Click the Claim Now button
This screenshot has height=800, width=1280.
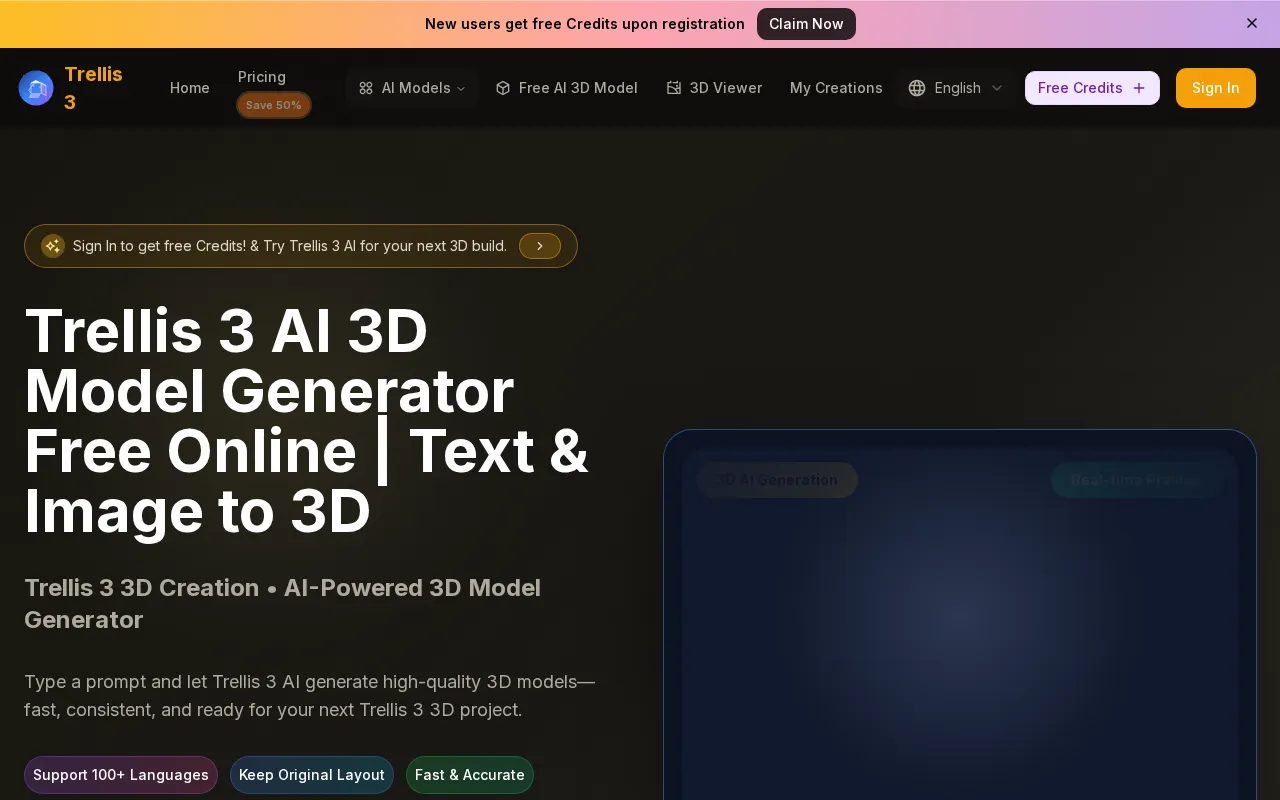806,24
